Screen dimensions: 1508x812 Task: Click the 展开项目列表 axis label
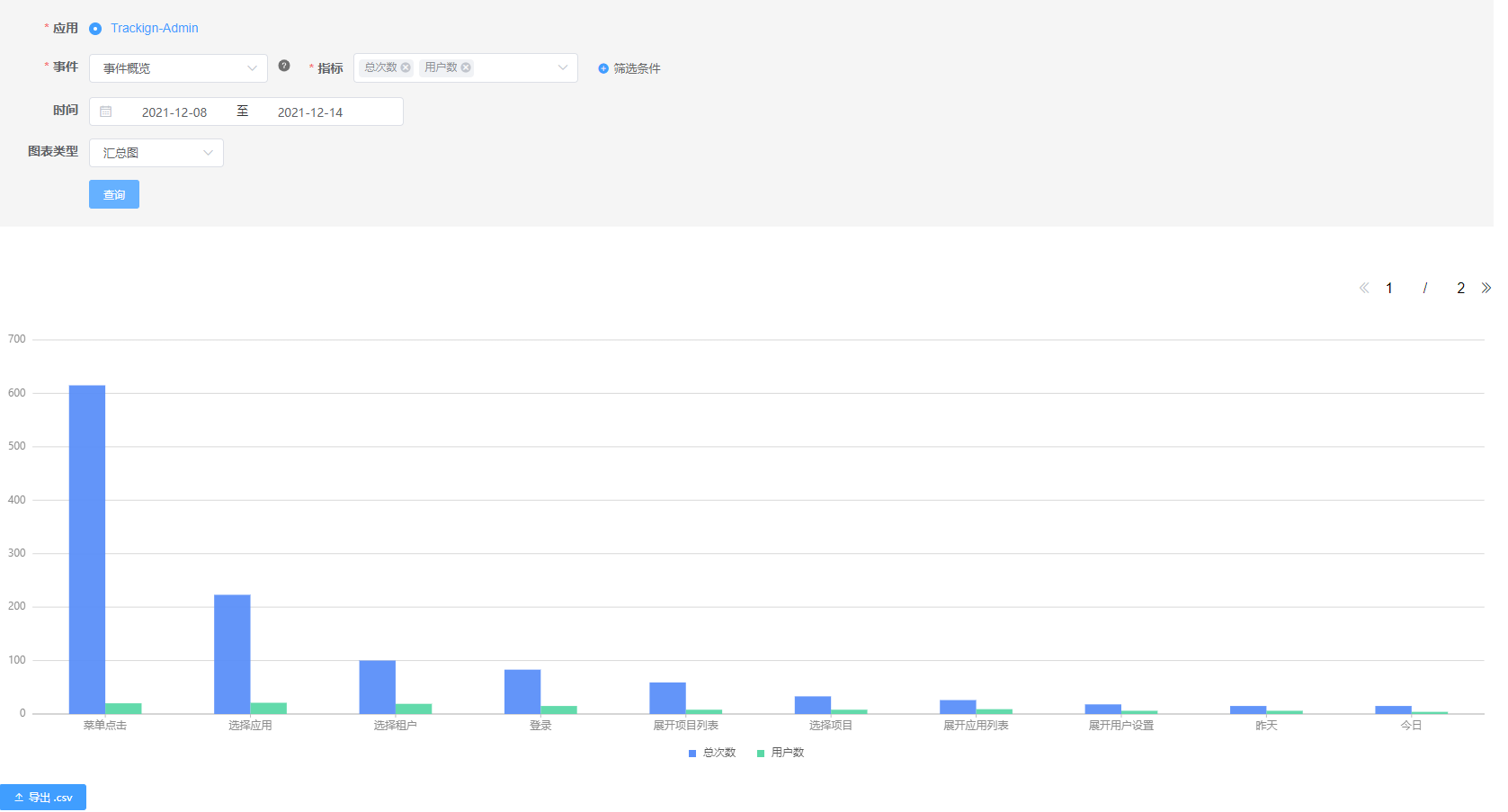coord(686,726)
